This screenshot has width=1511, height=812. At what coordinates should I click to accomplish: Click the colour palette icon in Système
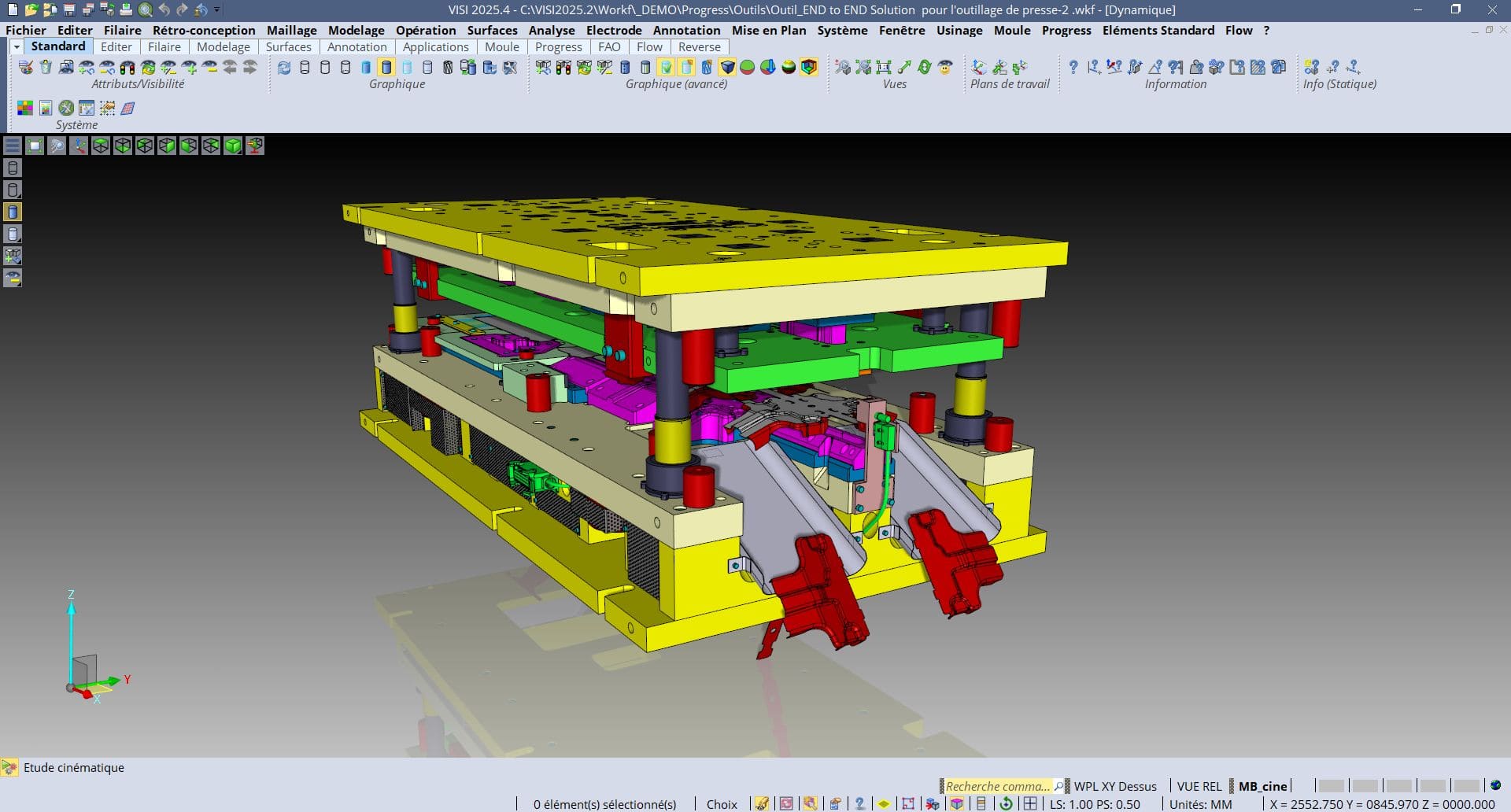click(x=25, y=109)
